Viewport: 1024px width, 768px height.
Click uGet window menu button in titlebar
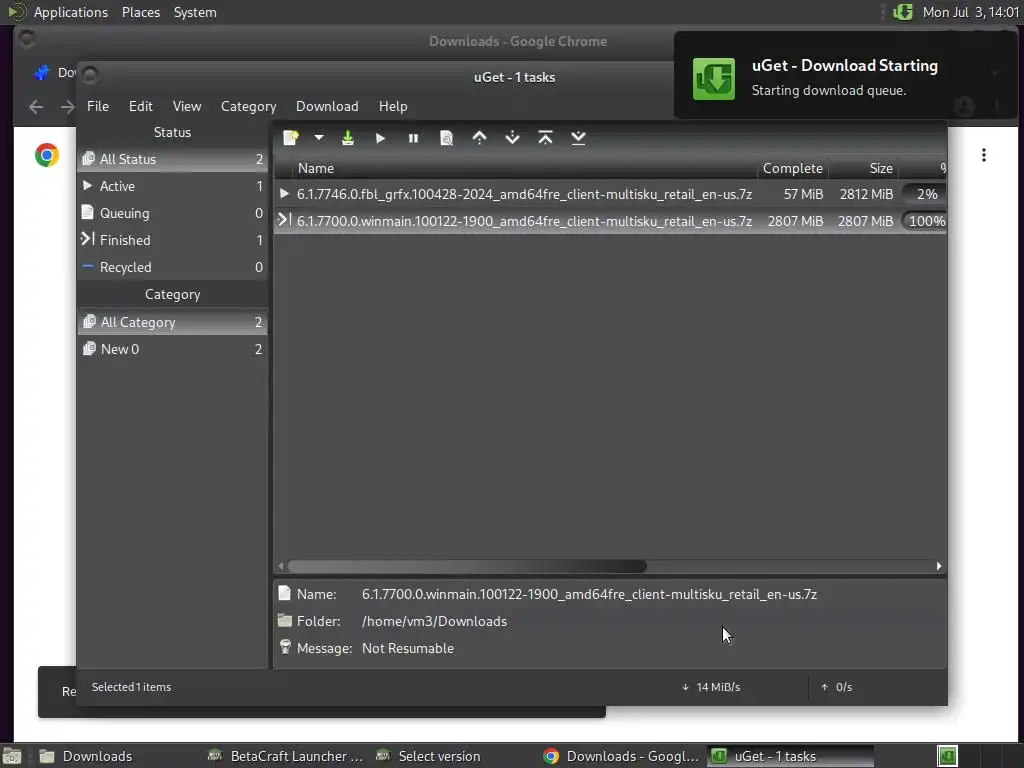(91, 76)
